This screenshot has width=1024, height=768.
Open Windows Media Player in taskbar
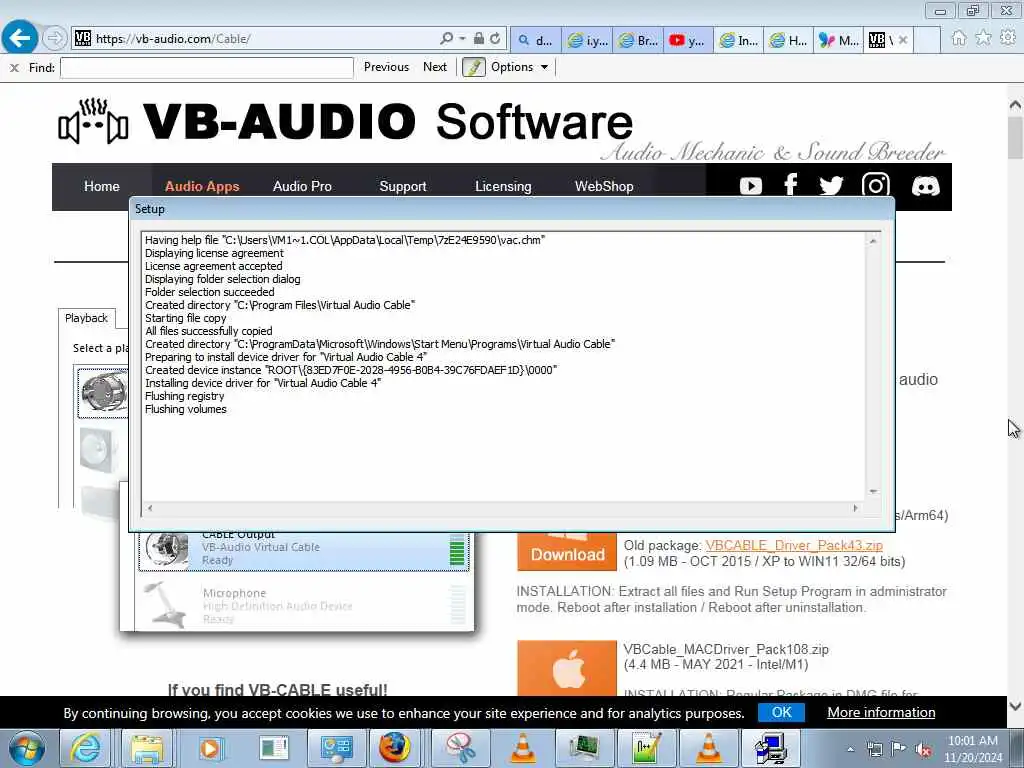(x=210, y=748)
